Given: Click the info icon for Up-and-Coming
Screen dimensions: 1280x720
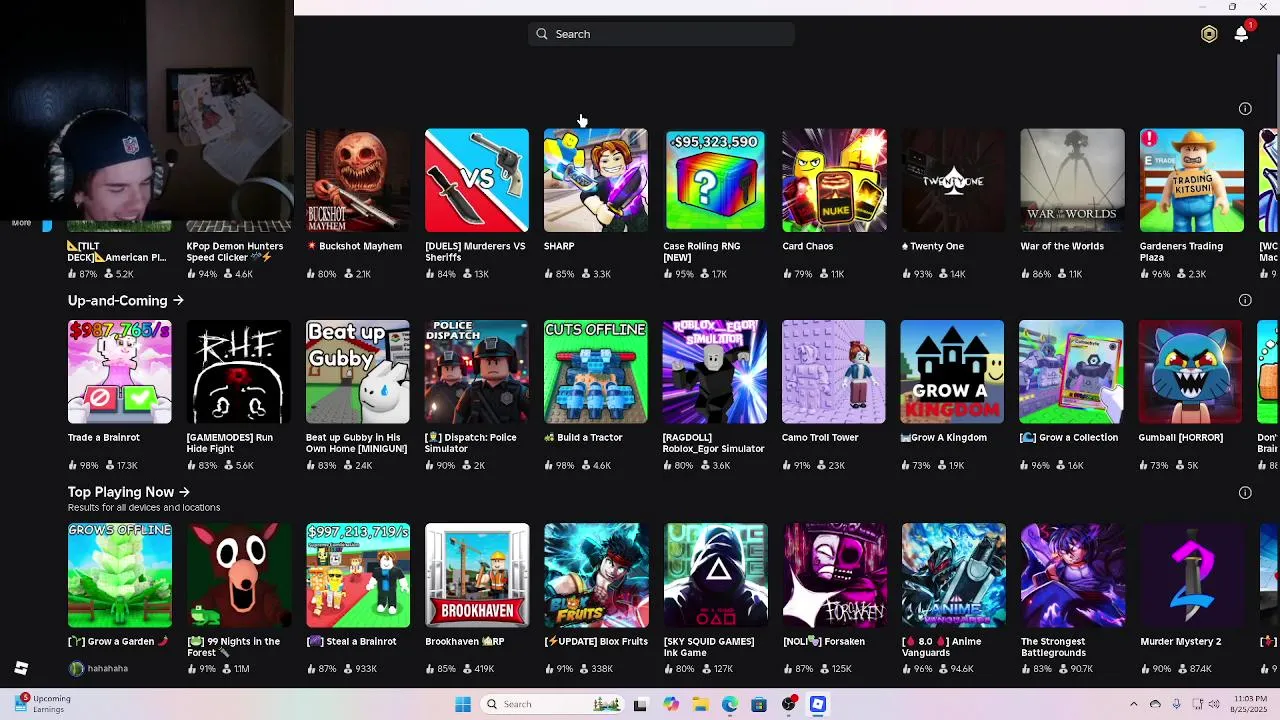Looking at the screenshot, I should tap(1245, 300).
